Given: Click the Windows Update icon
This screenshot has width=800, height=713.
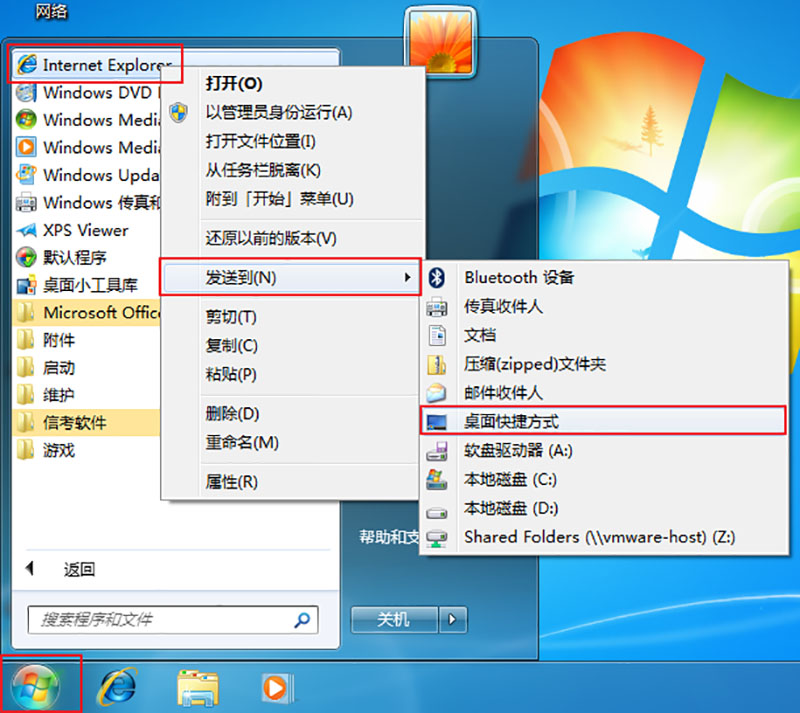Looking at the screenshot, I should click(x=26, y=175).
